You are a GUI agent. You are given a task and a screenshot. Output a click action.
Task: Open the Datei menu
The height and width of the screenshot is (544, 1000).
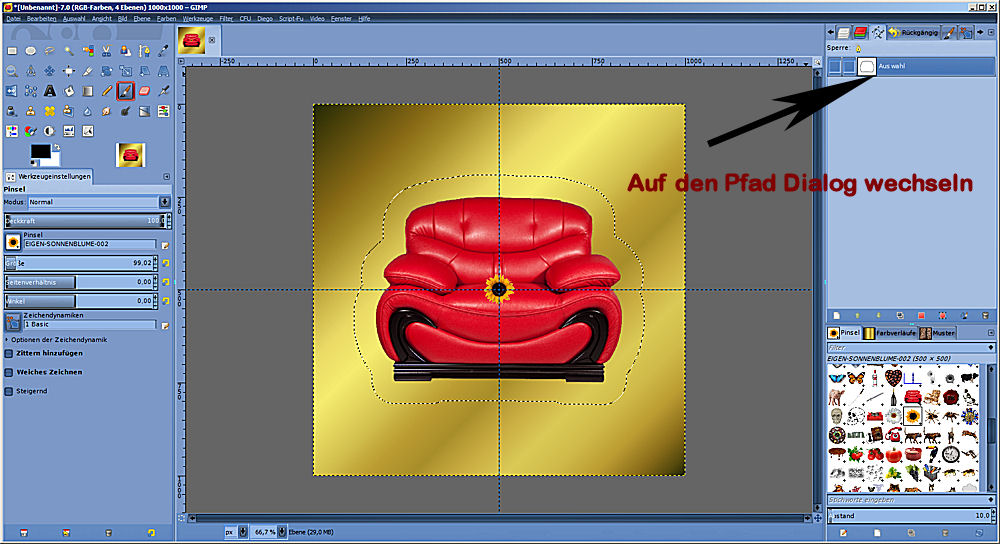point(13,18)
